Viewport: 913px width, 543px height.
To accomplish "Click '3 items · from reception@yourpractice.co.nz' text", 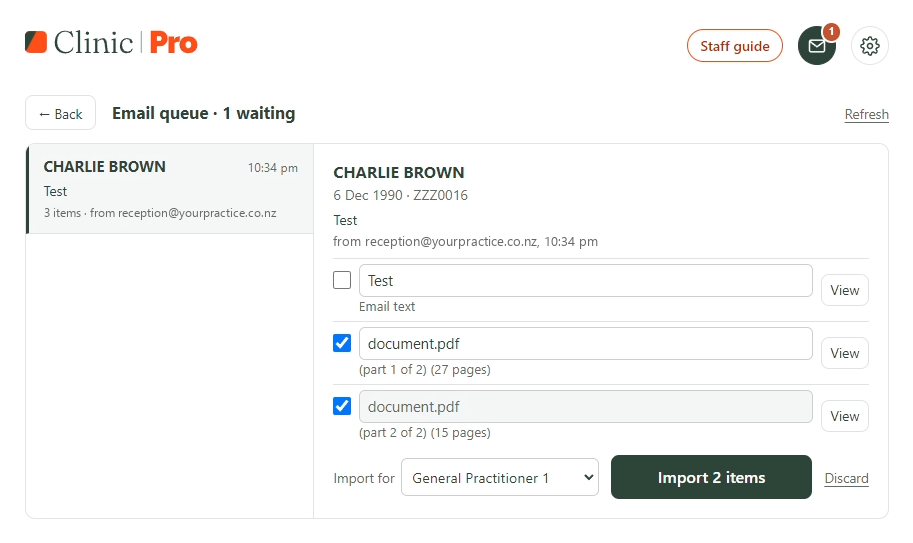I will tap(160, 213).
